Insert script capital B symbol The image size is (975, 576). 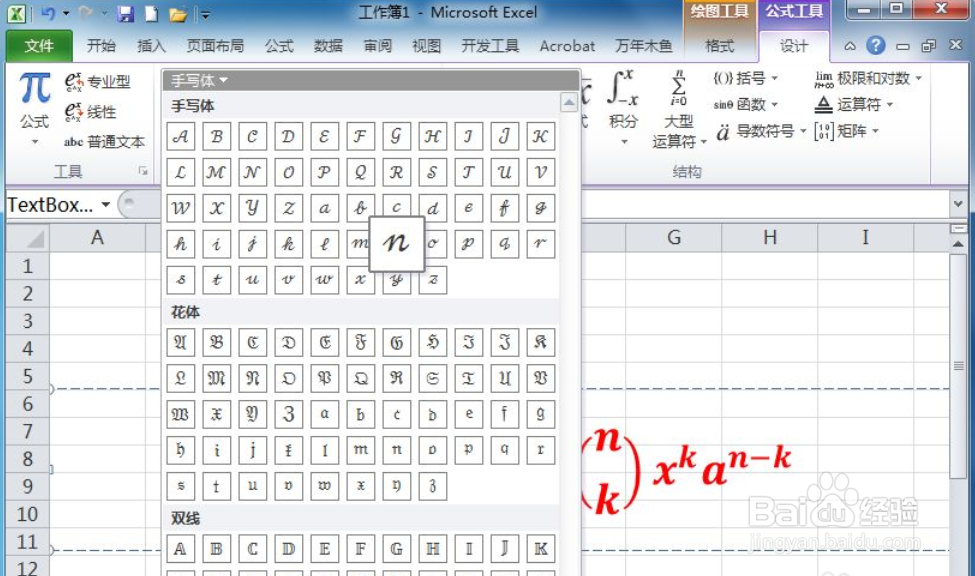coord(216,136)
